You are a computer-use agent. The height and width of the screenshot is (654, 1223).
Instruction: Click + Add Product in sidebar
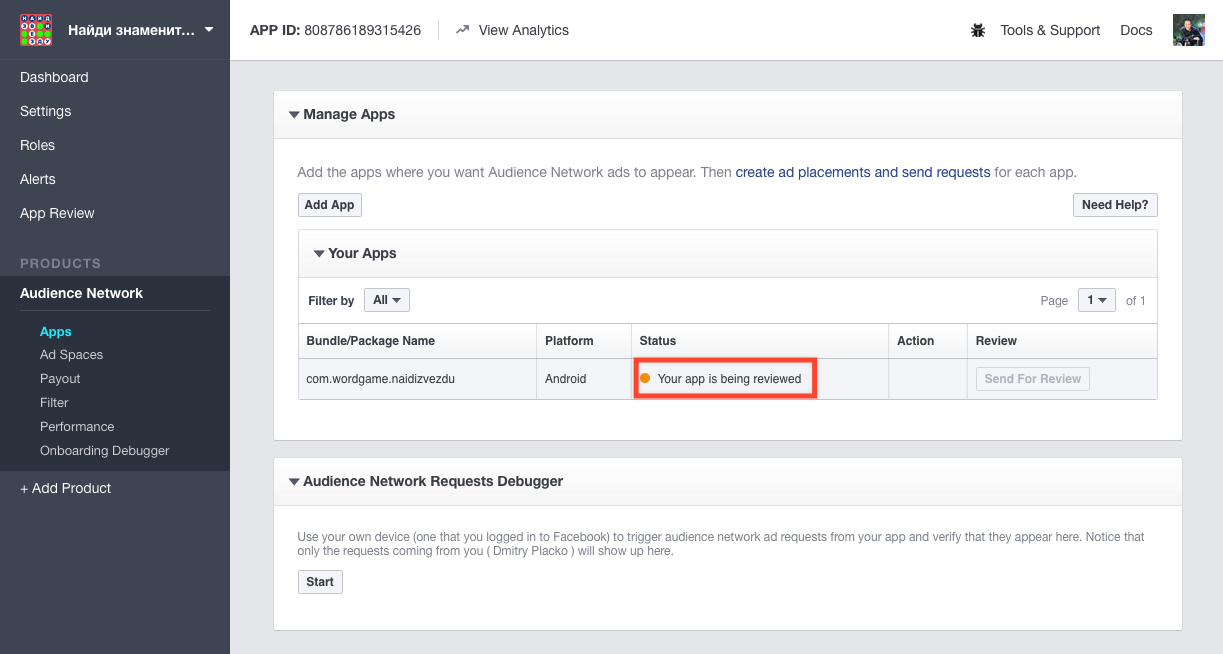65,488
